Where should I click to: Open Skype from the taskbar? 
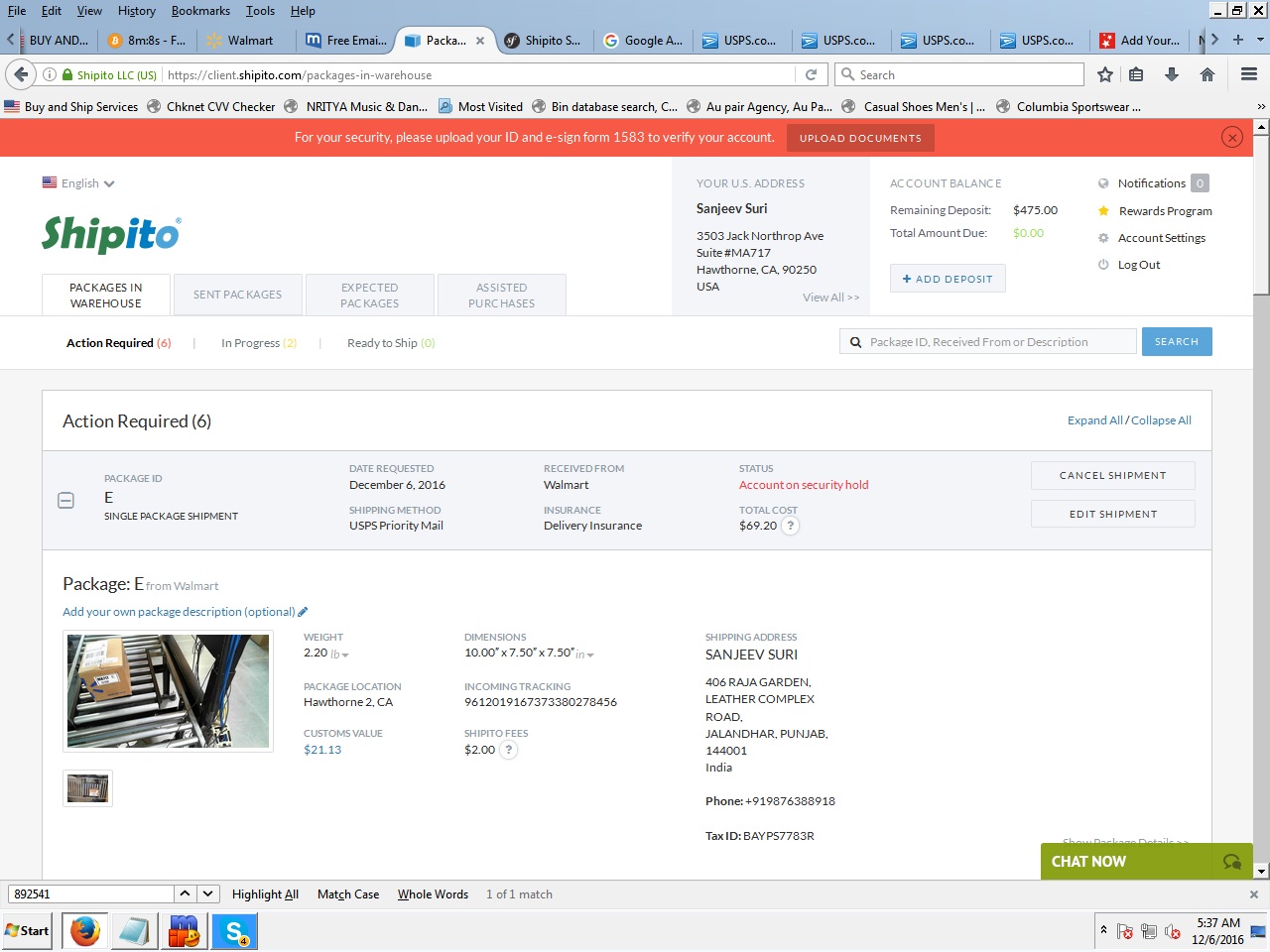tap(234, 931)
